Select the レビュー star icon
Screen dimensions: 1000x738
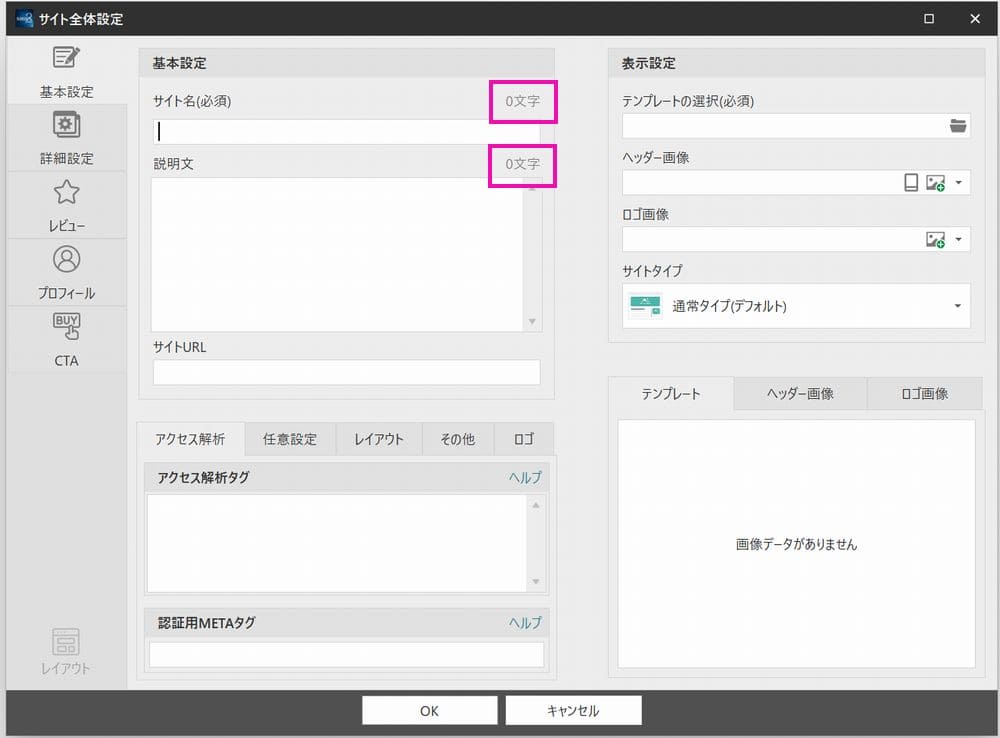pyautogui.click(x=67, y=205)
